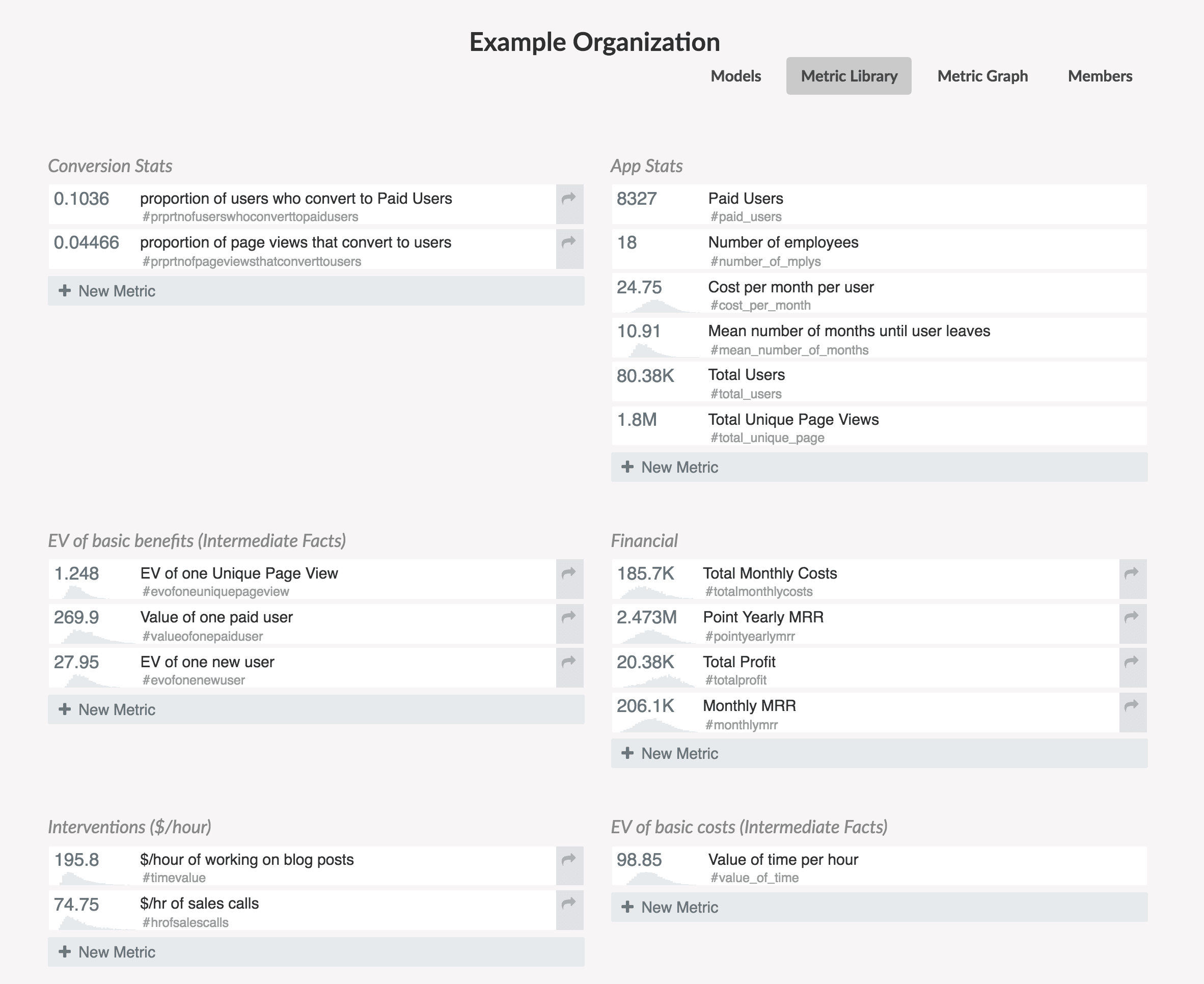
Task: Click the Example Organization title
Action: click(595, 42)
